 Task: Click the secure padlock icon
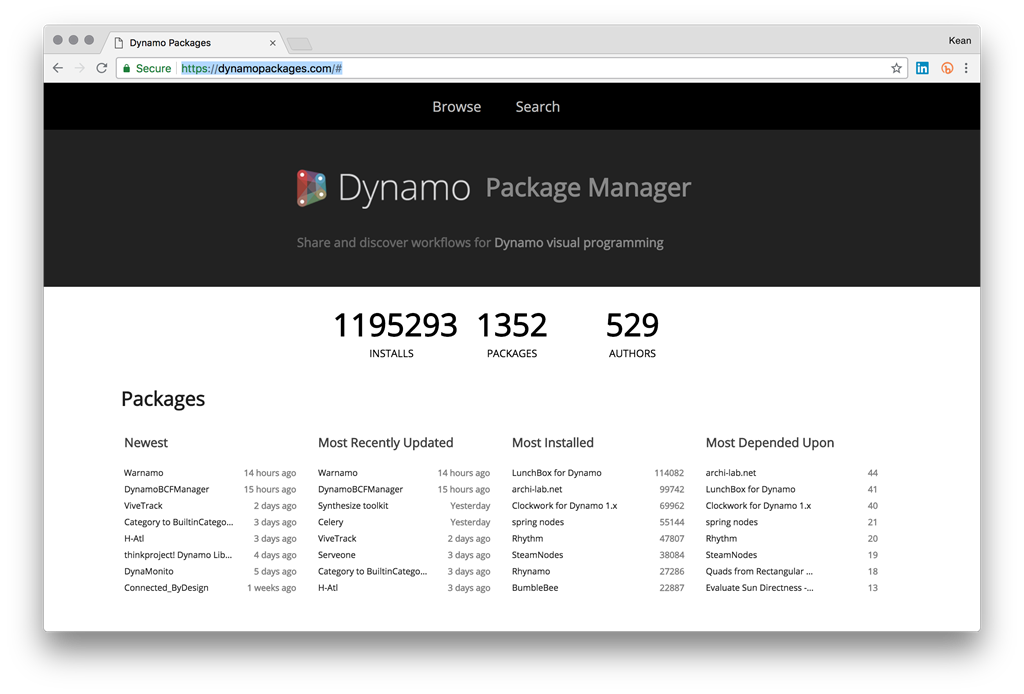(x=126, y=68)
